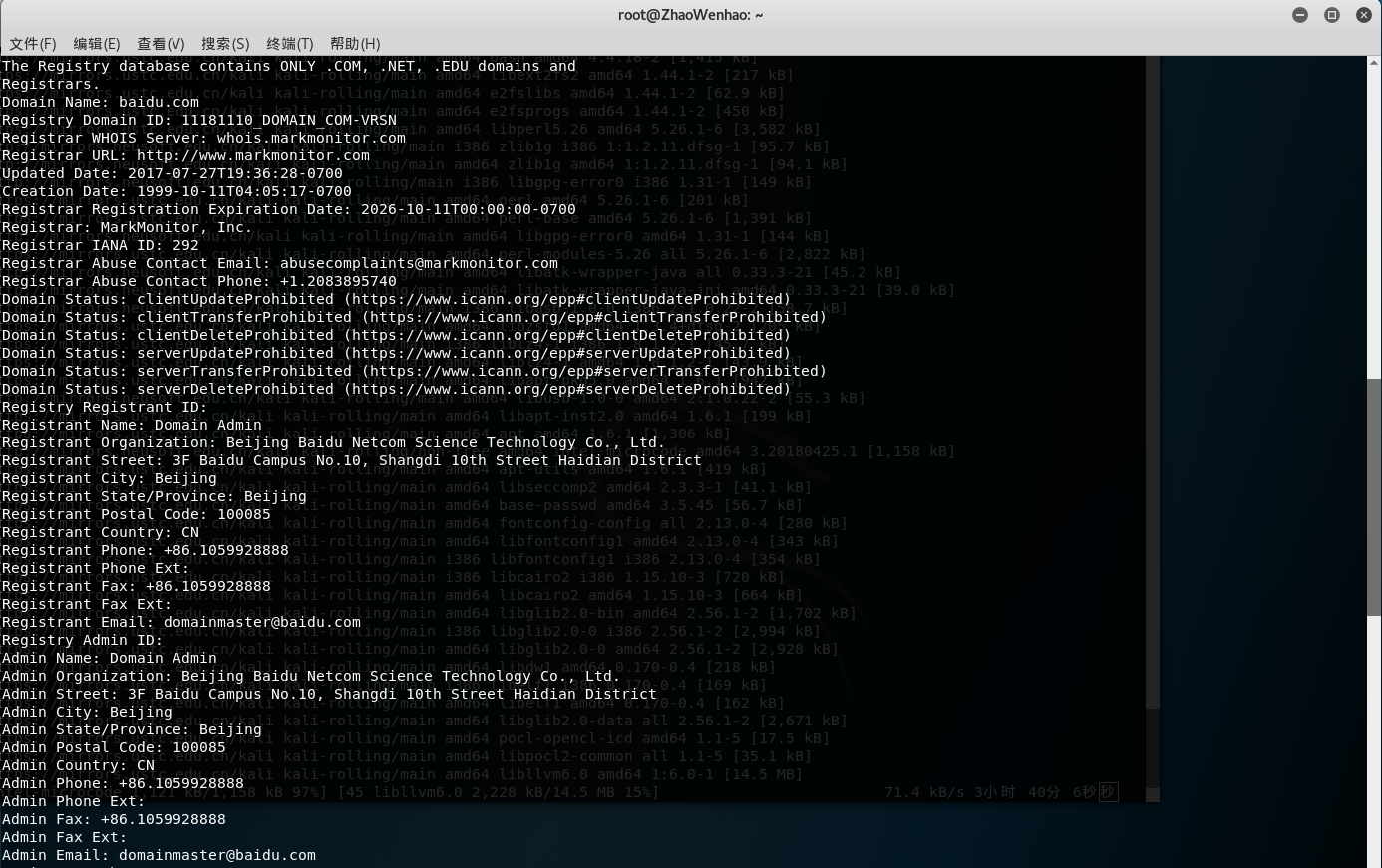Open the 查看(V) menu
This screenshot has width=1382, height=868.
tap(161, 44)
